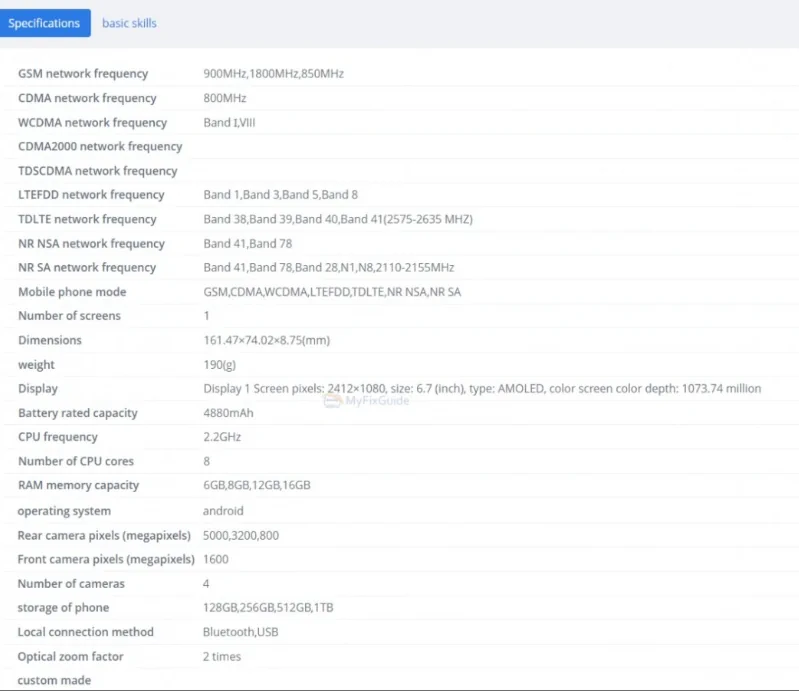
Task: Select the NR SA network frequency row
Action: pyautogui.click(x=400, y=268)
